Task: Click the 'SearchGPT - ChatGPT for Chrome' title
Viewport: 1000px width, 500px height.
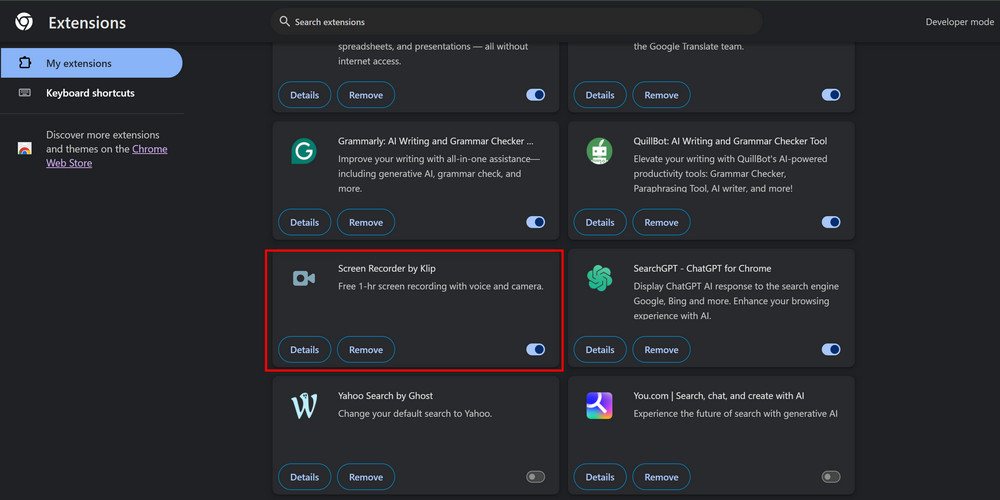Action: (x=702, y=268)
